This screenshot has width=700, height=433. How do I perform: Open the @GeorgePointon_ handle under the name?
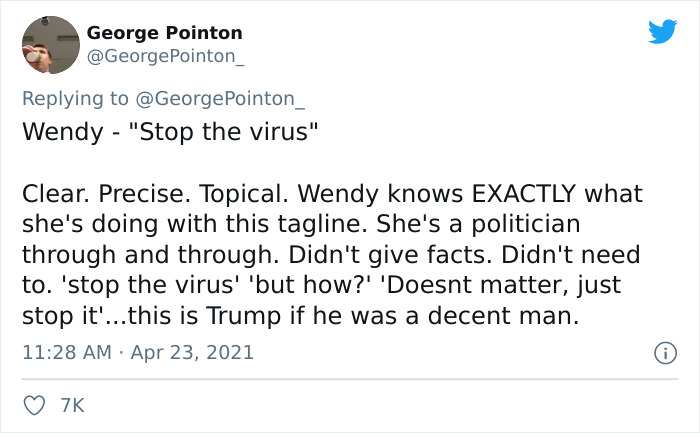(x=166, y=56)
